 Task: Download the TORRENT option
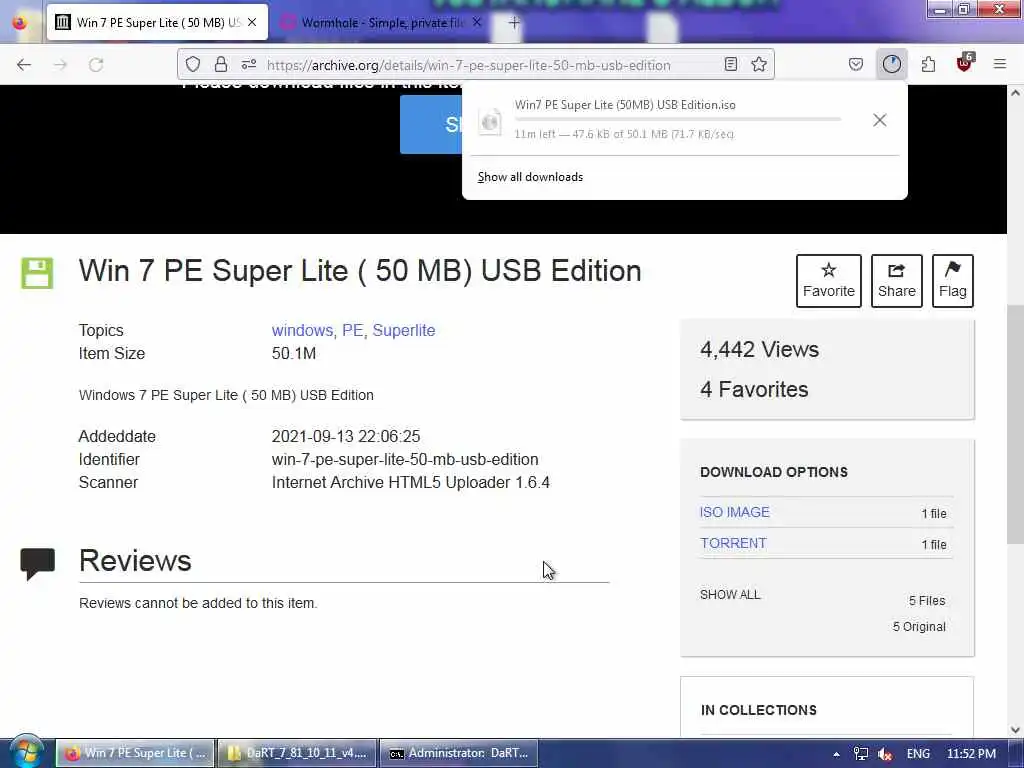coord(733,543)
